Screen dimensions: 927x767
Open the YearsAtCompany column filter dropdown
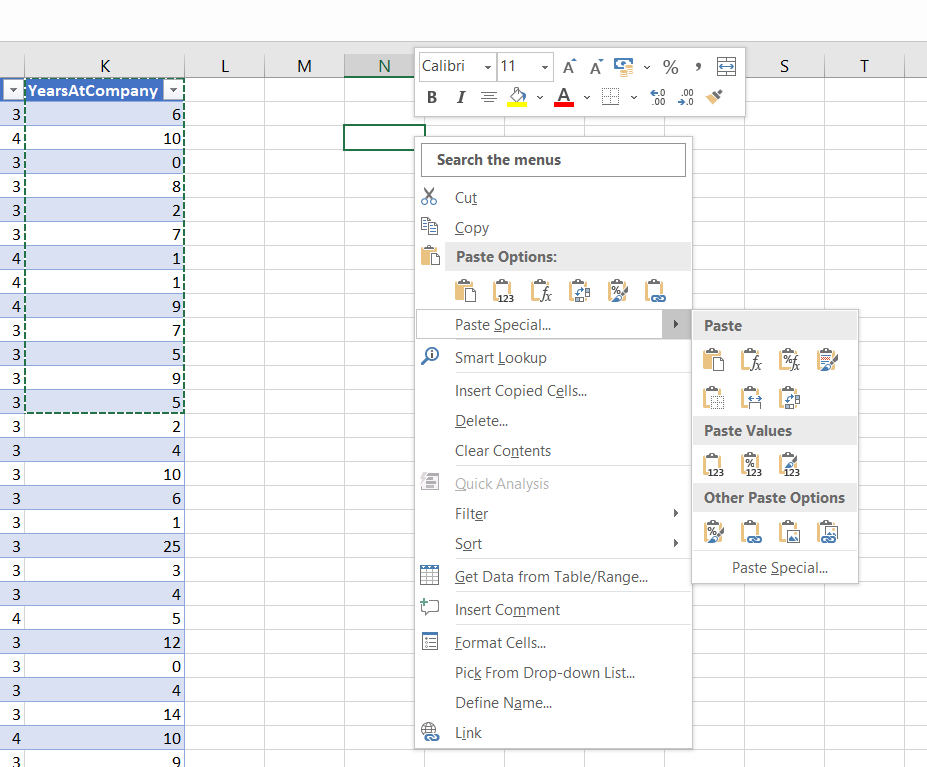coord(174,90)
